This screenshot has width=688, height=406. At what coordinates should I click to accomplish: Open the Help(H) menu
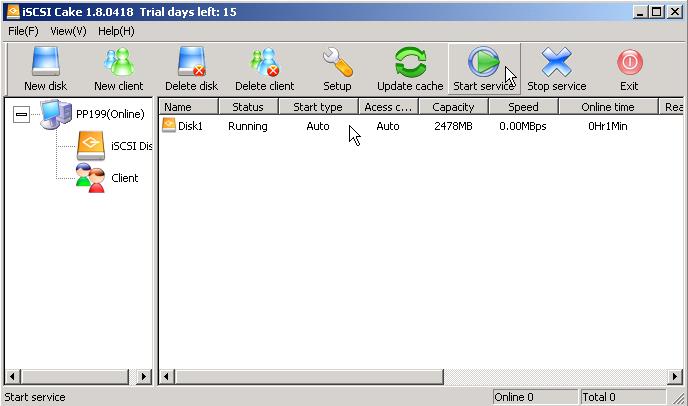[x=116, y=31]
